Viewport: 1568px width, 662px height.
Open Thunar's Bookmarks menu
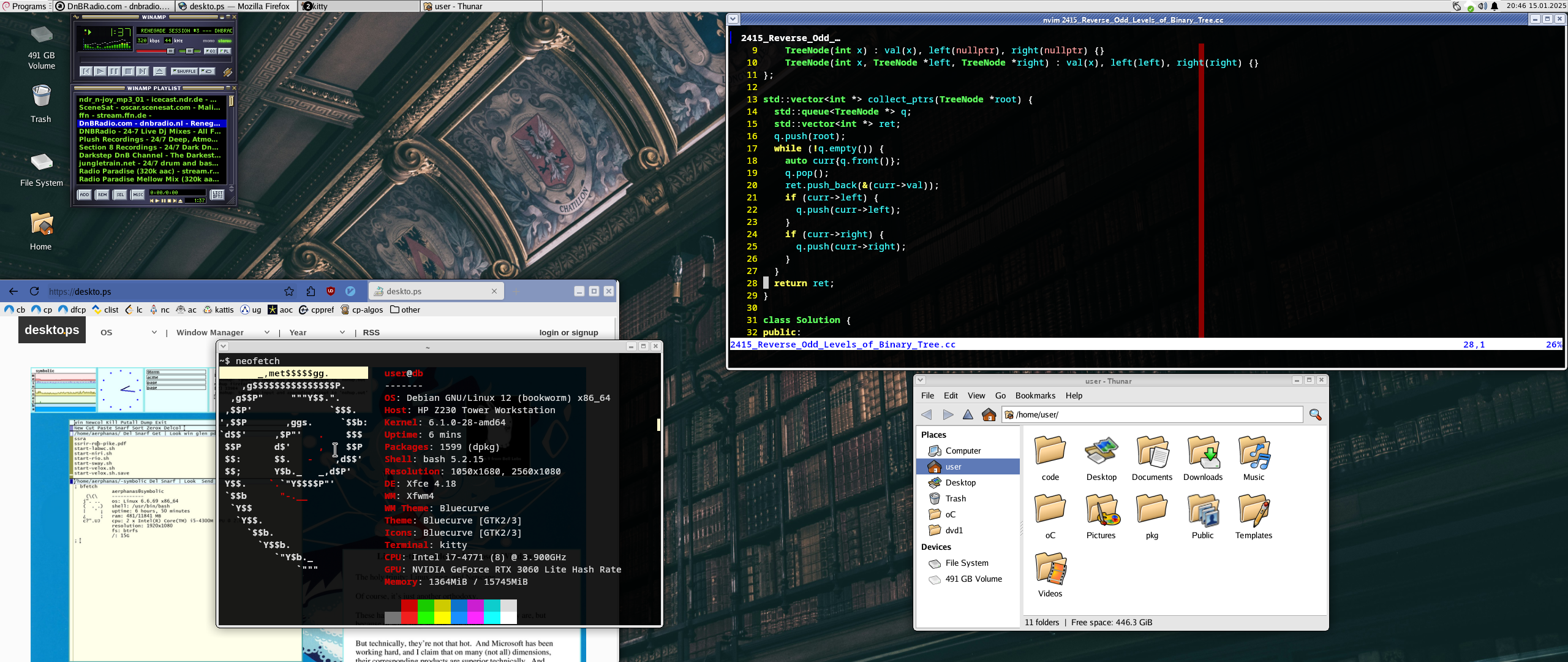pos(1035,395)
